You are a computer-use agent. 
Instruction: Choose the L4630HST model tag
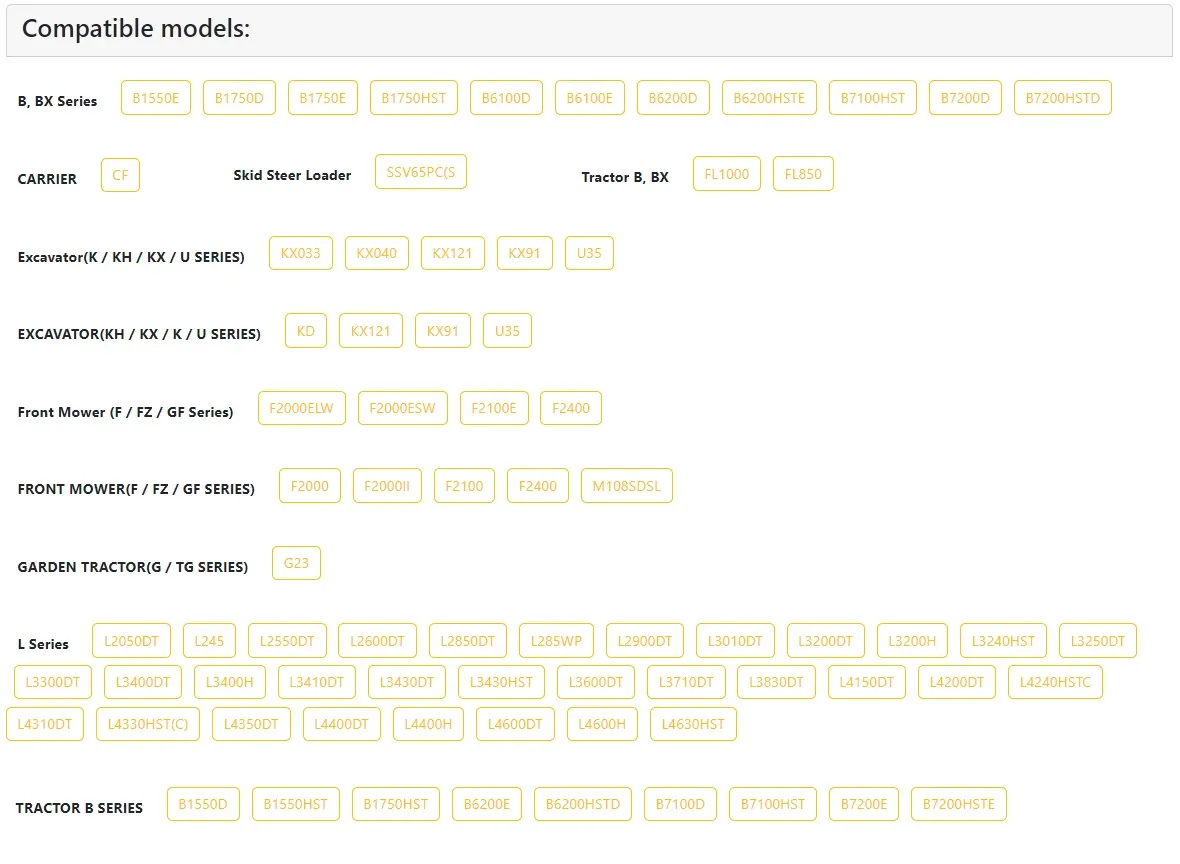pos(693,724)
